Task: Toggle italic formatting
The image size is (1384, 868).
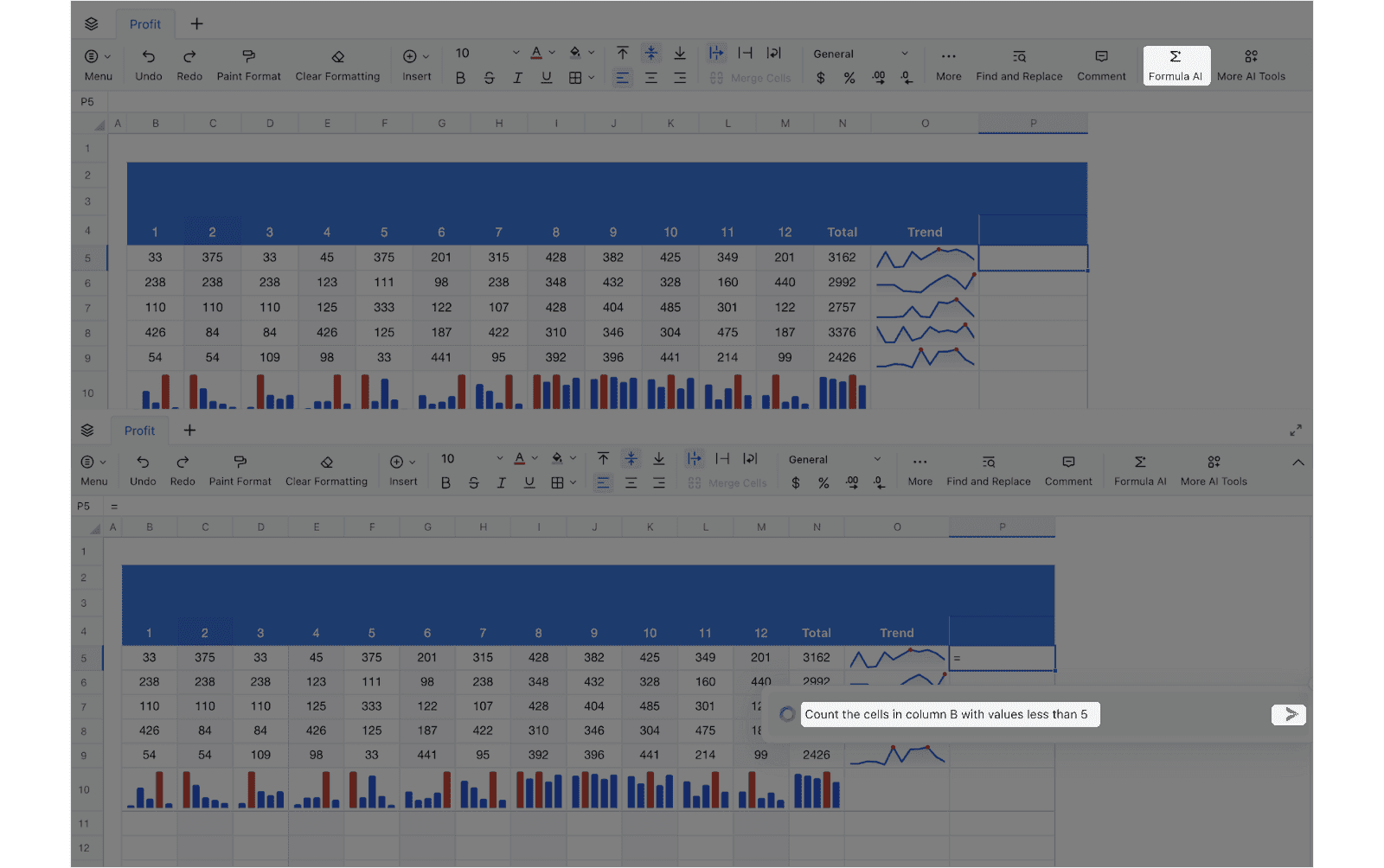Action: pos(517,78)
